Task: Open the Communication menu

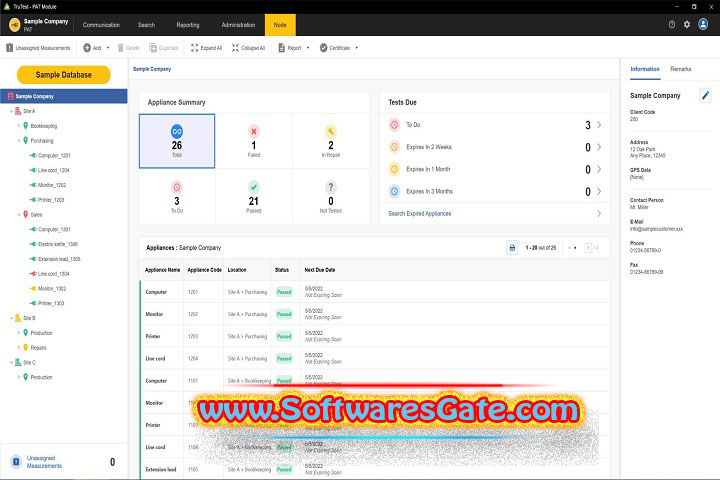Action: pos(101,25)
